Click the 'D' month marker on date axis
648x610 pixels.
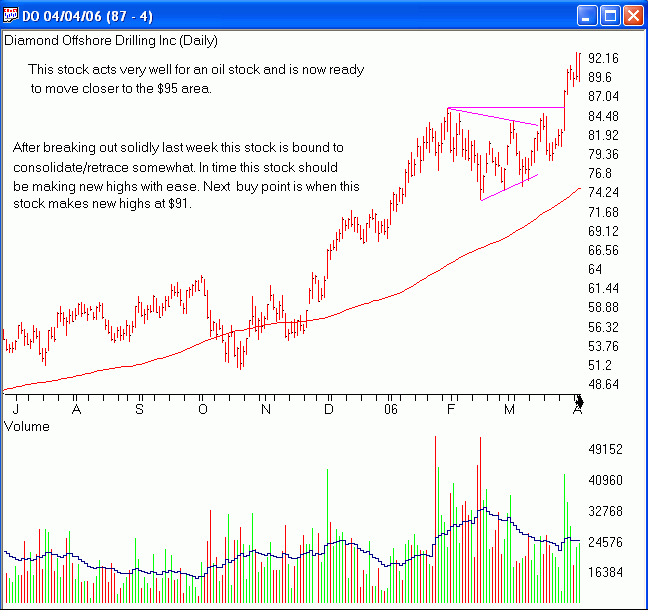(x=329, y=409)
